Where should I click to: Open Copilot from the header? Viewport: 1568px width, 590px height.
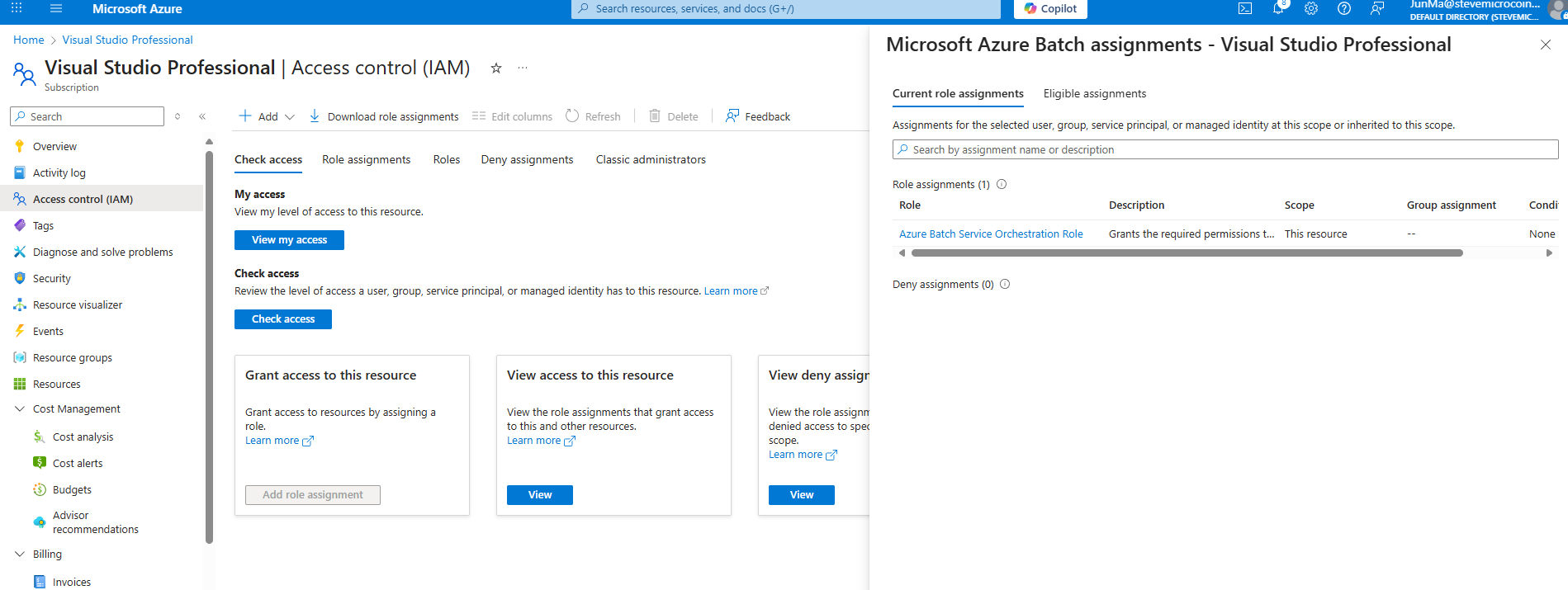point(1050,8)
